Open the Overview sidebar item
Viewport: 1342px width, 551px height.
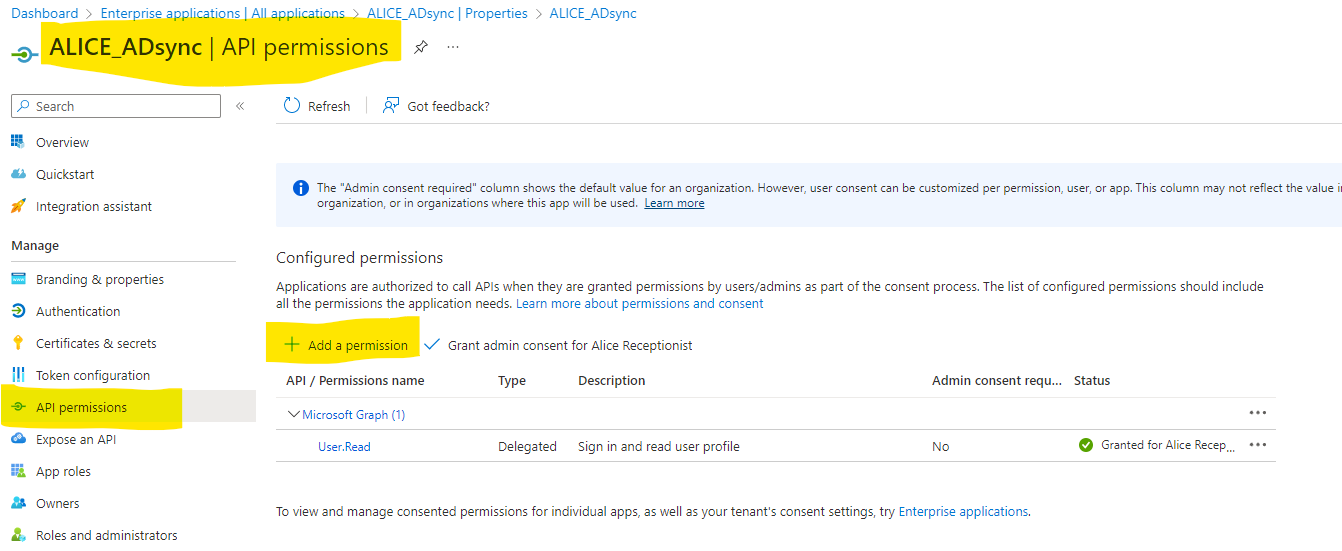point(62,142)
